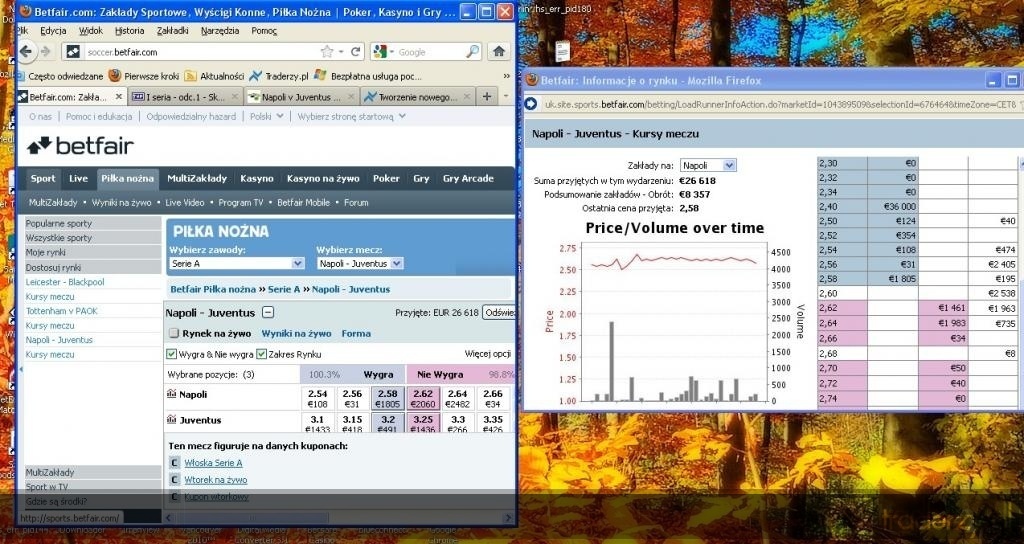Open the Wybierz zawody Serie A dropdown

click(236, 263)
